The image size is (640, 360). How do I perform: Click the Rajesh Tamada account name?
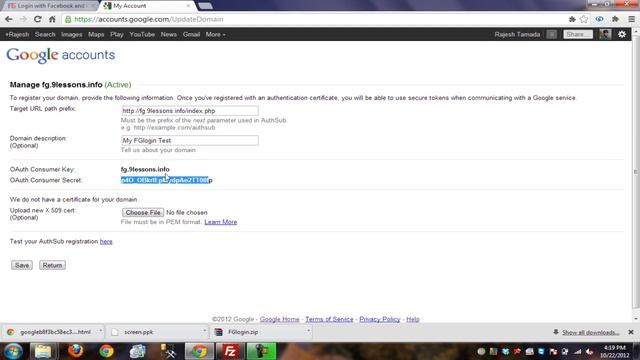(517, 35)
